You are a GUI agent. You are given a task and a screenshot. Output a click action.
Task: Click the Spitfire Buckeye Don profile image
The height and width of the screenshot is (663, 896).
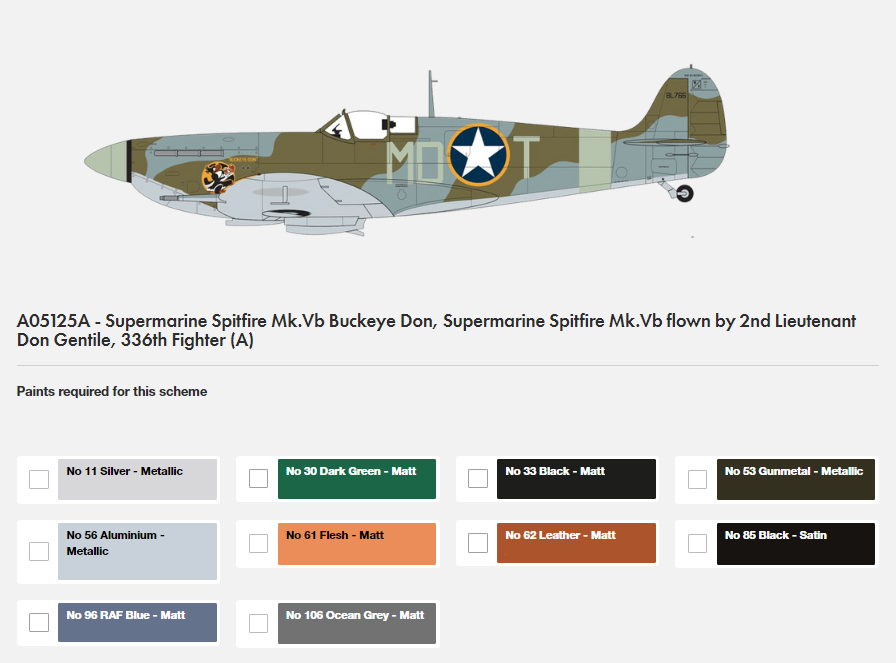coord(407,150)
